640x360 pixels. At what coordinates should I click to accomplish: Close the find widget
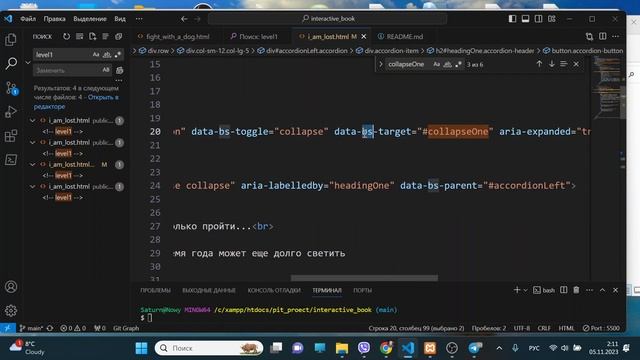point(576,64)
